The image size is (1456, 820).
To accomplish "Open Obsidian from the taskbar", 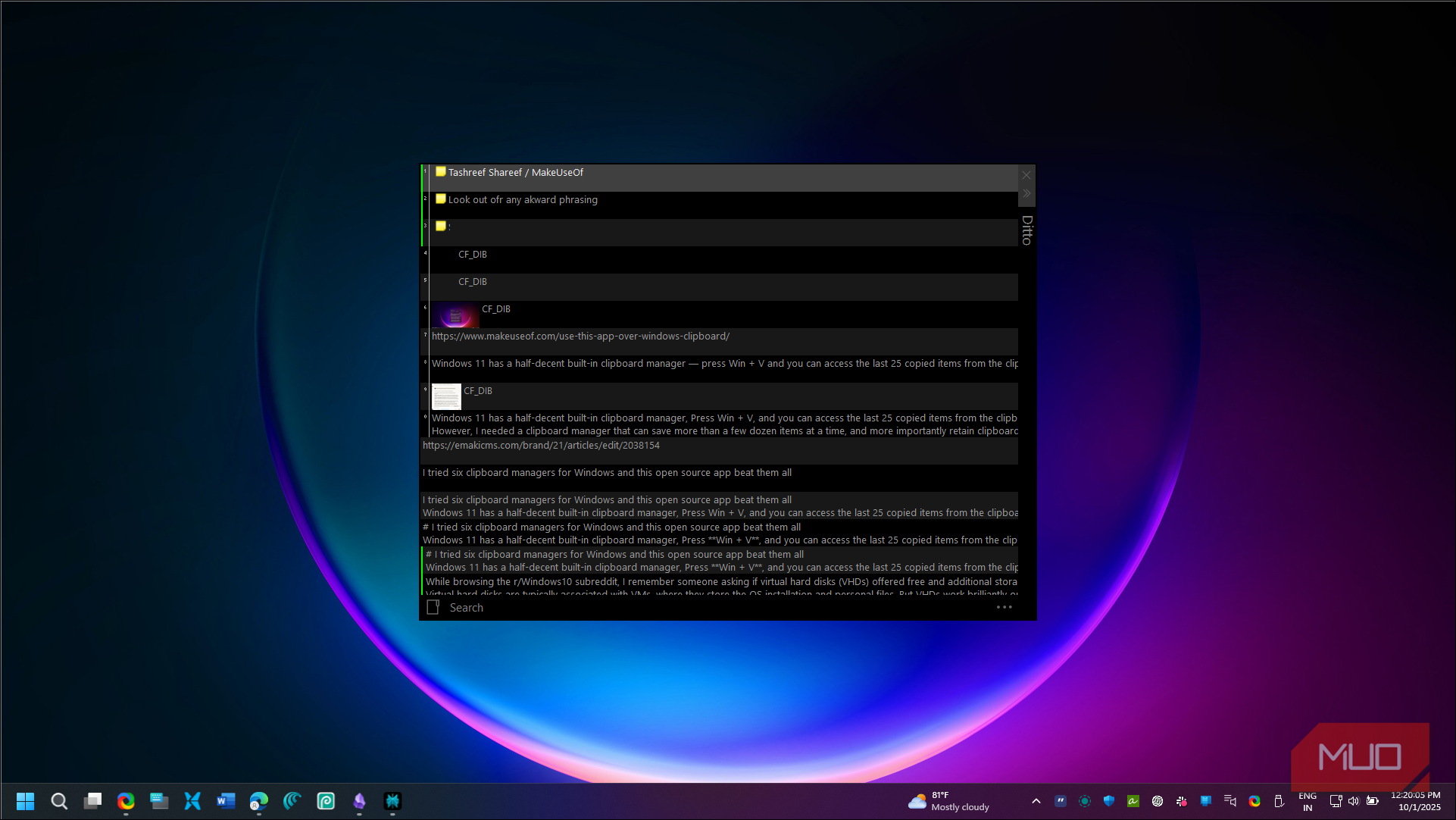I will click(x=359, y=801).
